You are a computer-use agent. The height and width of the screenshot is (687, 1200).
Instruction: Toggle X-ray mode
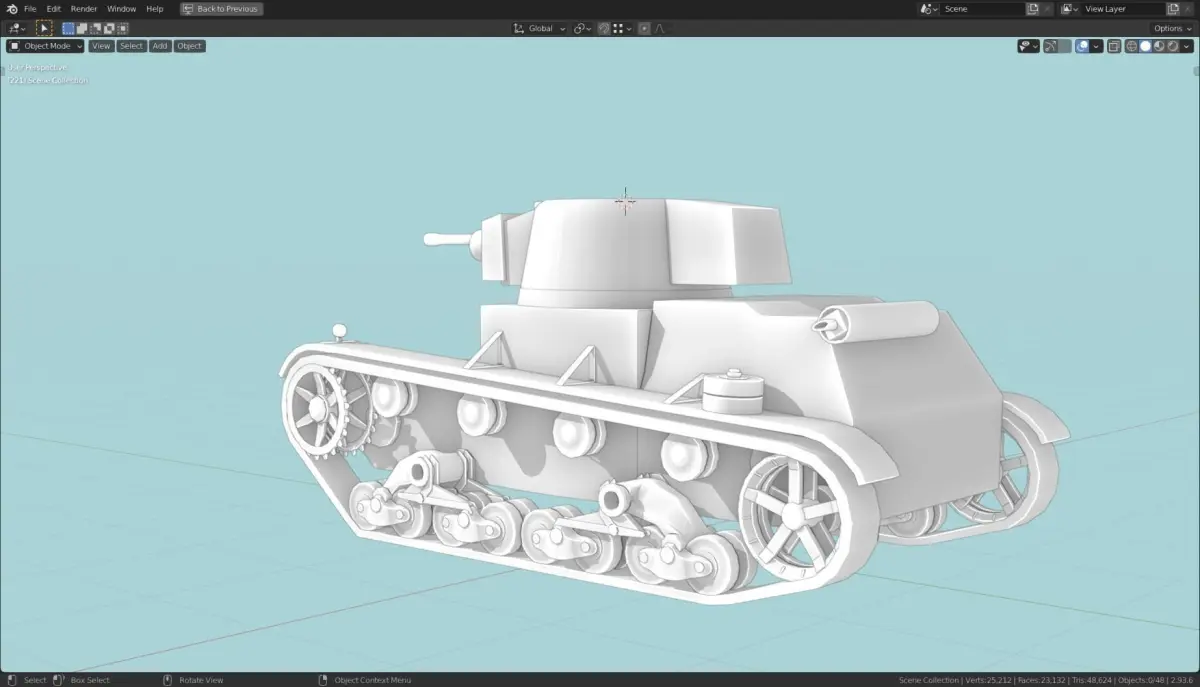point(1114,46)
